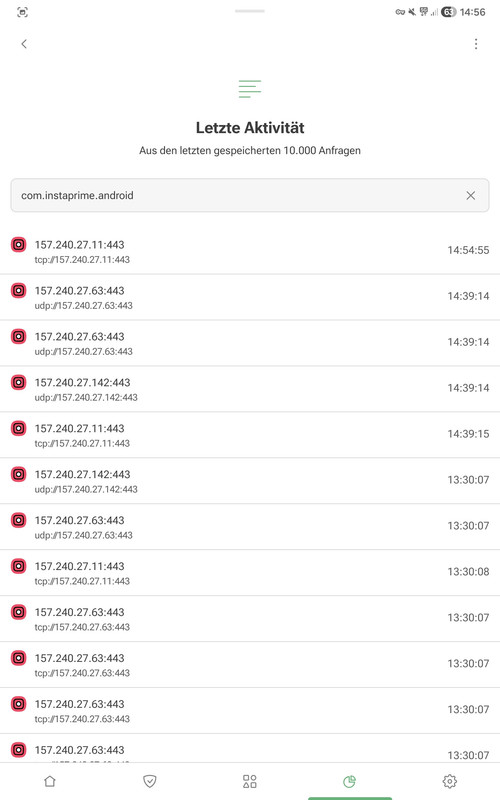This screenshot has width=500, height=800.
Task: Open the three-dot overflow menu
Action: point(476,44)
